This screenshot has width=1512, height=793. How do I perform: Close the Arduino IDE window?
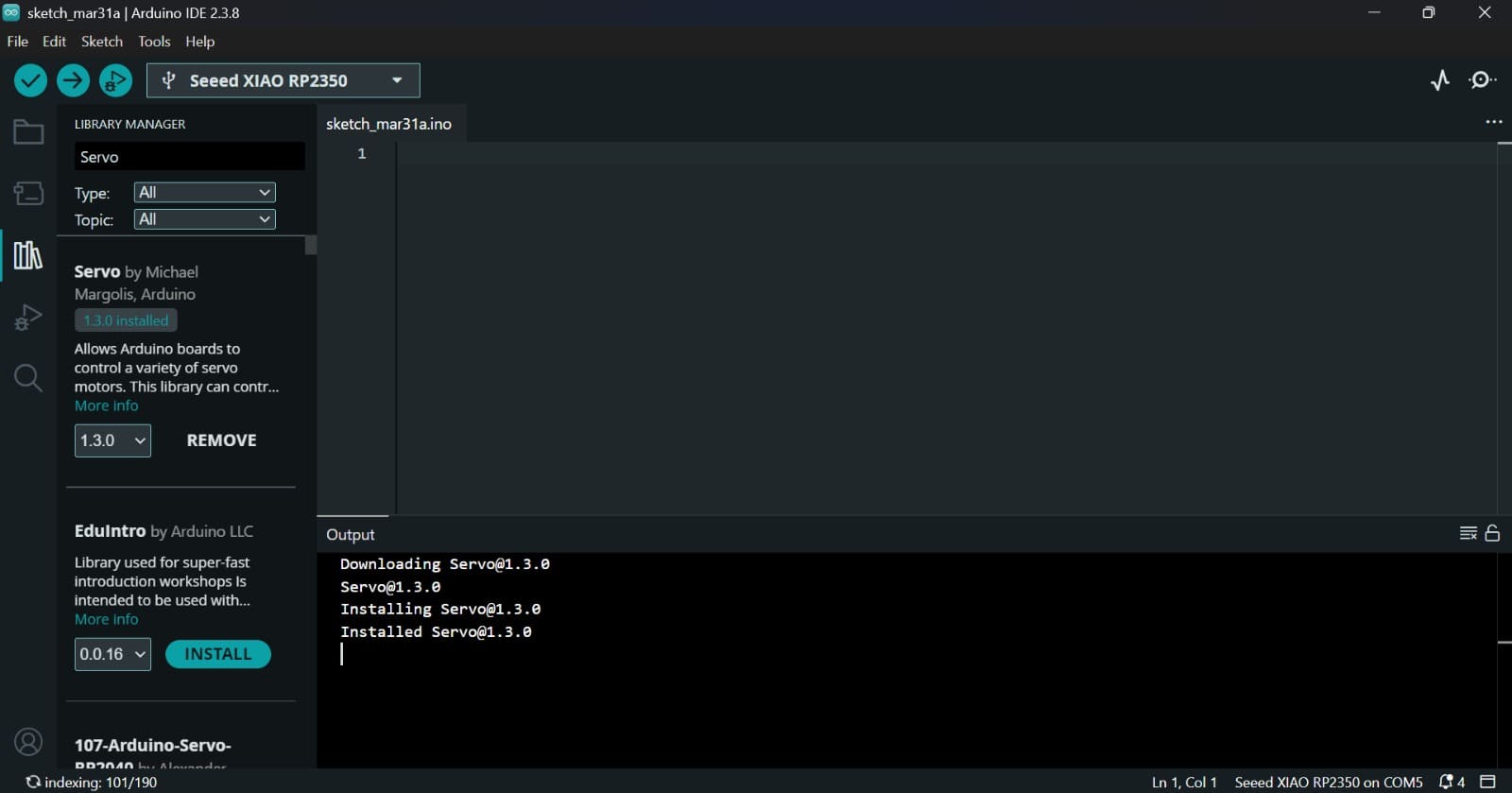point(1485,12)
